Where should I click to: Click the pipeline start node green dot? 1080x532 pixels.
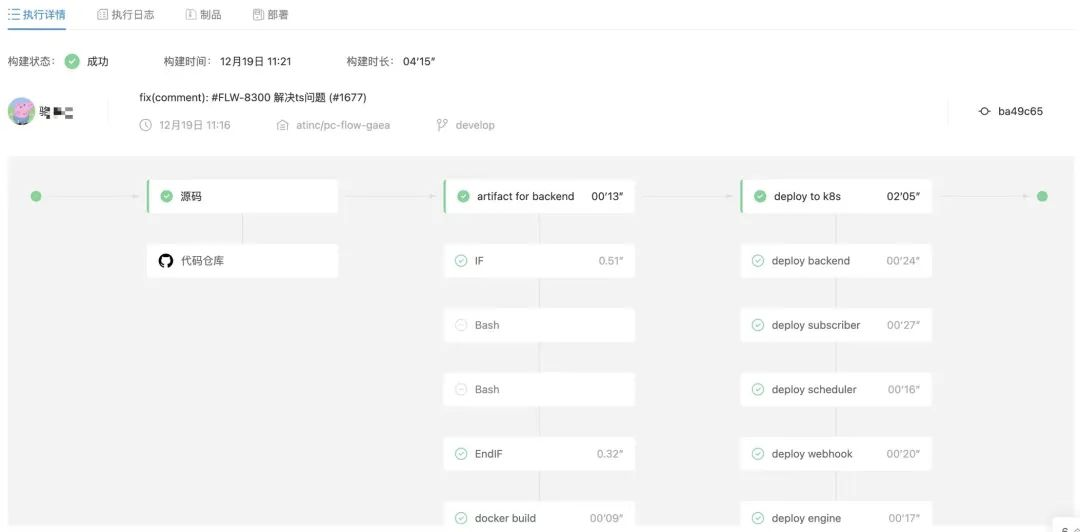coord(36,196)
